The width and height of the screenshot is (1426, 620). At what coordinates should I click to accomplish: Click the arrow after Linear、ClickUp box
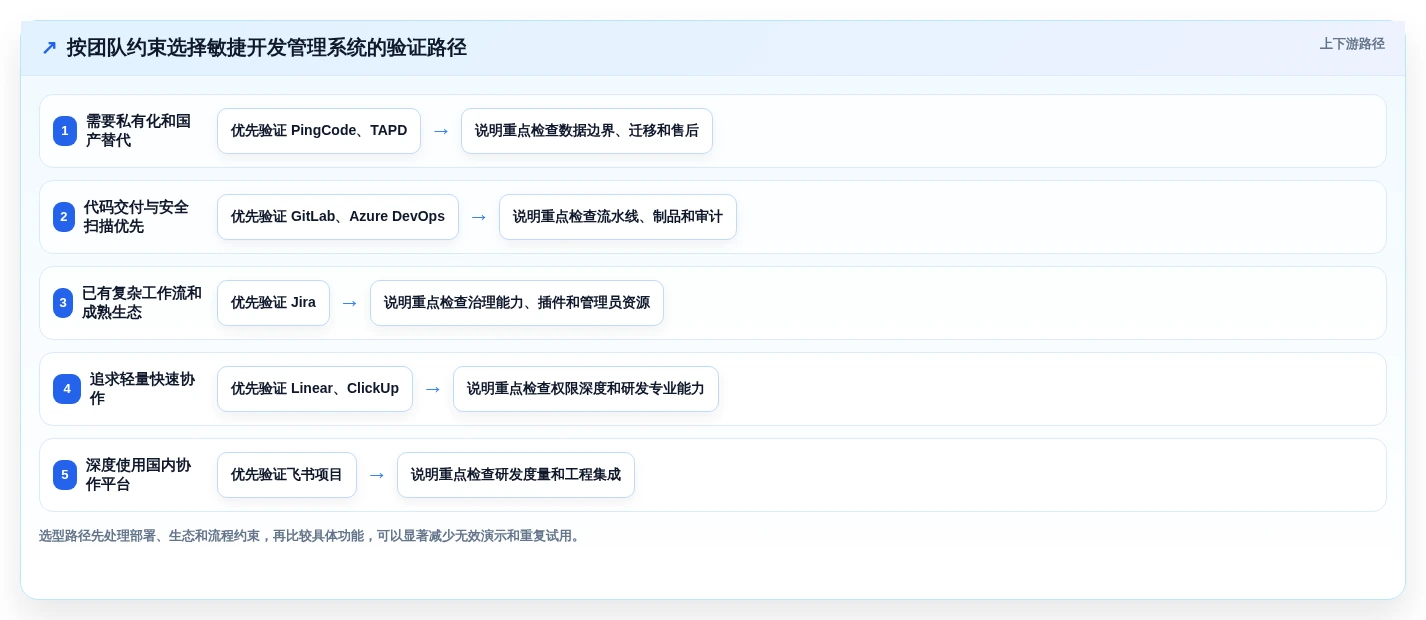point(433,389)
